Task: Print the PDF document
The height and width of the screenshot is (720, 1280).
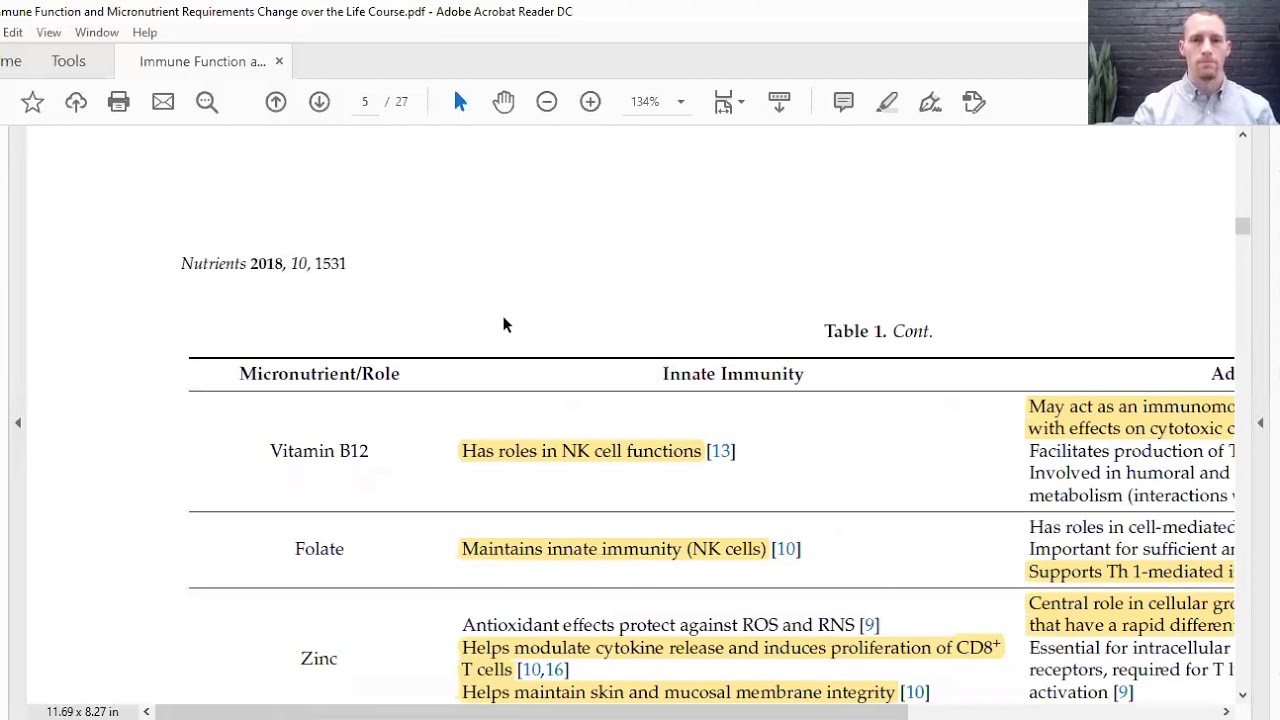Action: 119,102
